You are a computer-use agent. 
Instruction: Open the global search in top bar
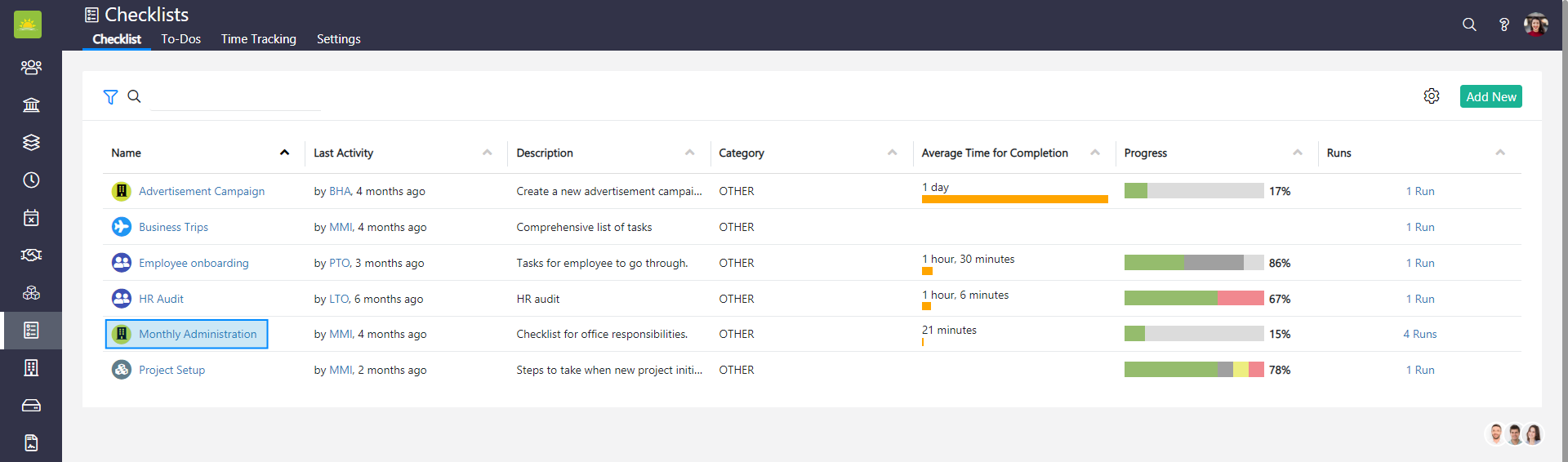1469,24
